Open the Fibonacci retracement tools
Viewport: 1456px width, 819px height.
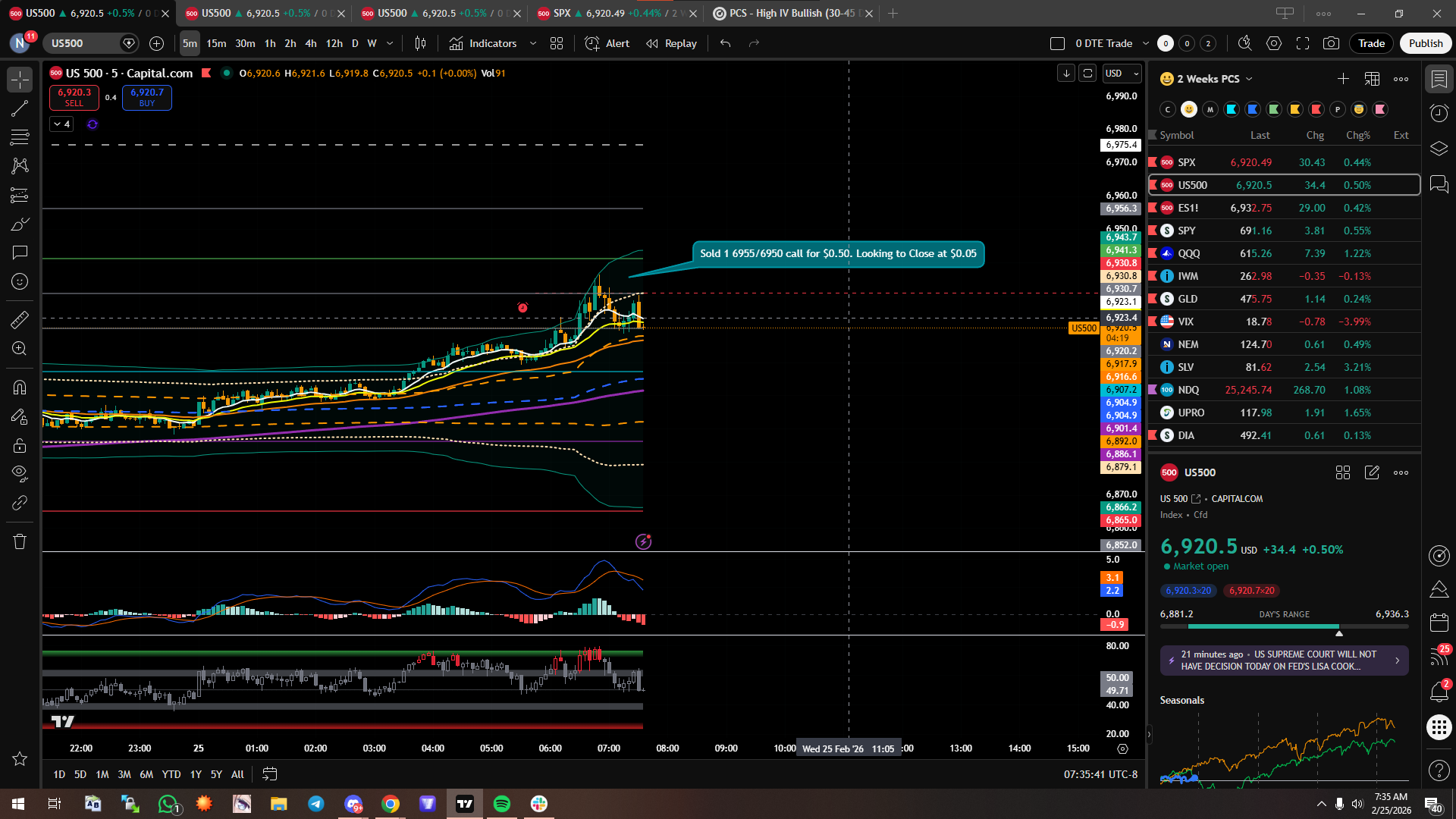pos(20,137)
